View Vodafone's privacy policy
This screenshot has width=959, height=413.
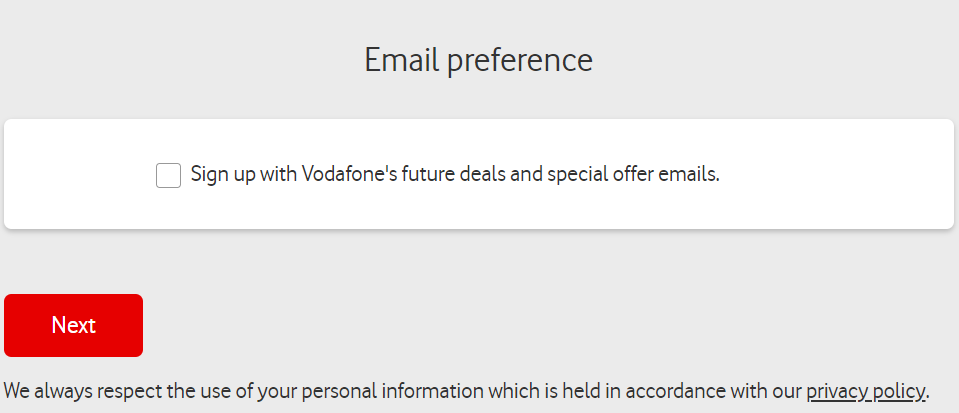[x=865, y=391]
